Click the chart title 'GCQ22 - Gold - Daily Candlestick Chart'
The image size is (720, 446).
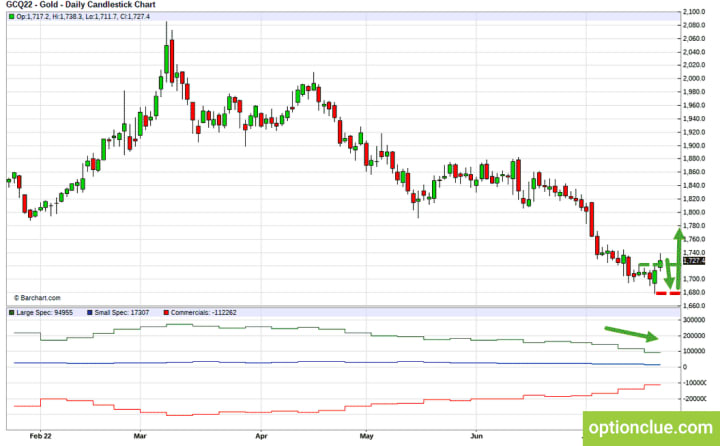click(x=80, y=5)
